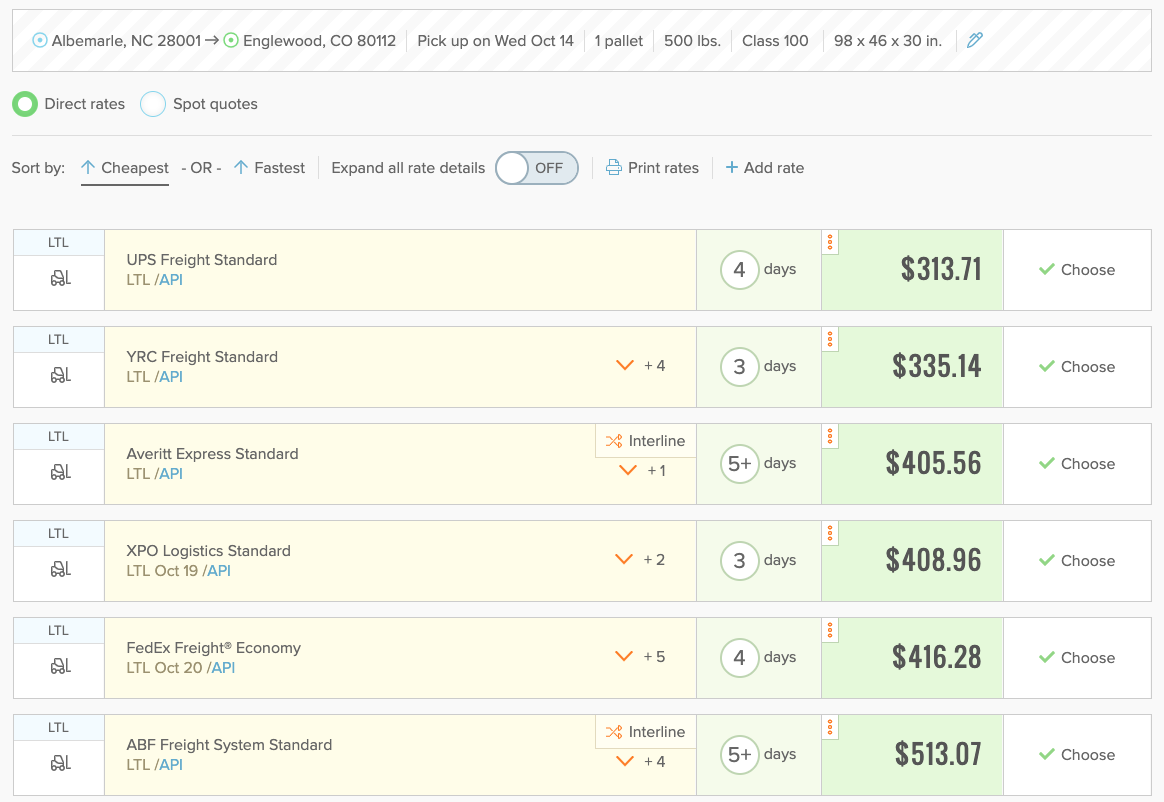Expand +4 more rates for YRC Freight
This screenshot has width=1164, height=802.
click(x=641, y=365)
